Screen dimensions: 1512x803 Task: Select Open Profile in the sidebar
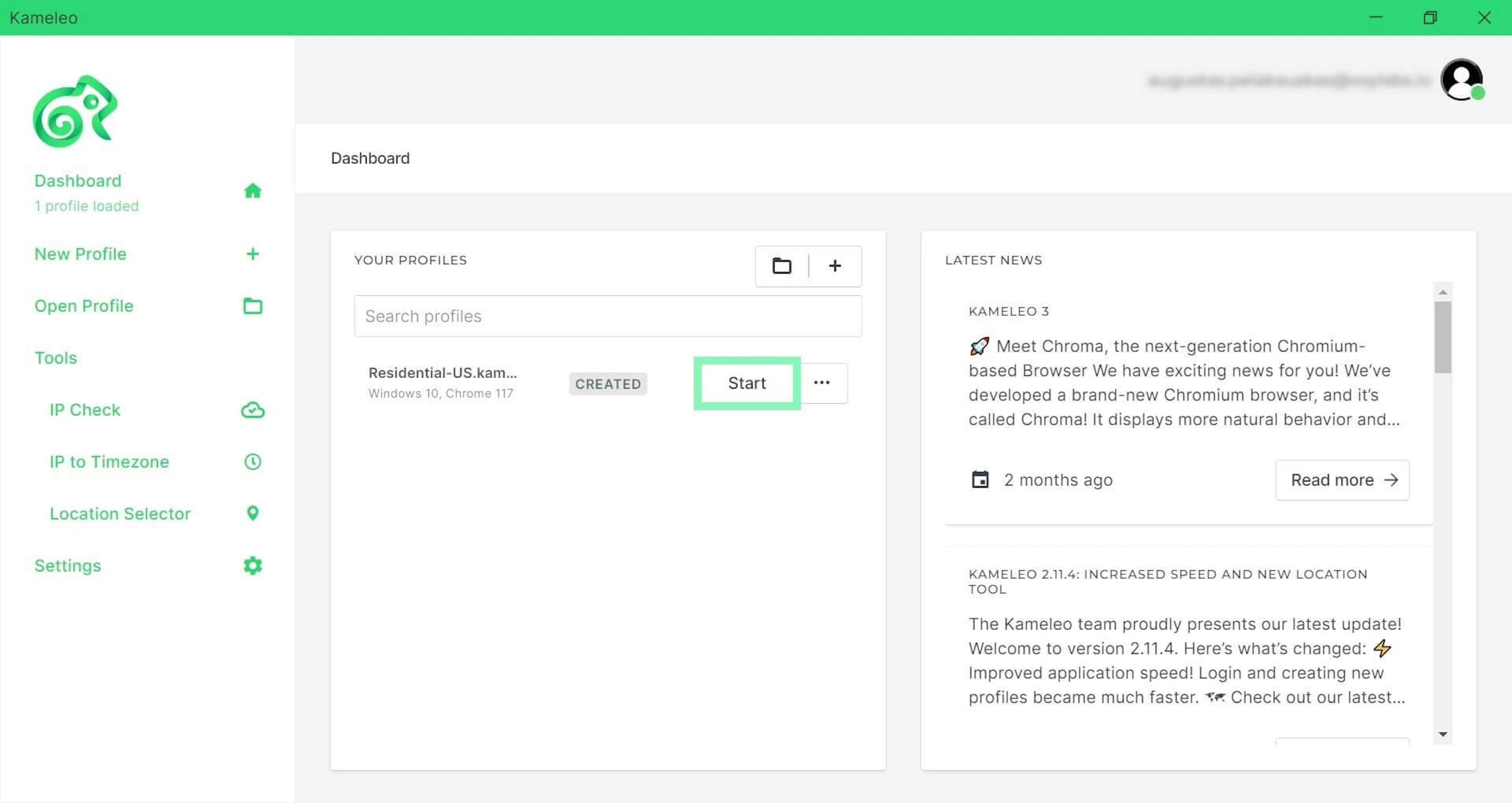coord(84,306)
